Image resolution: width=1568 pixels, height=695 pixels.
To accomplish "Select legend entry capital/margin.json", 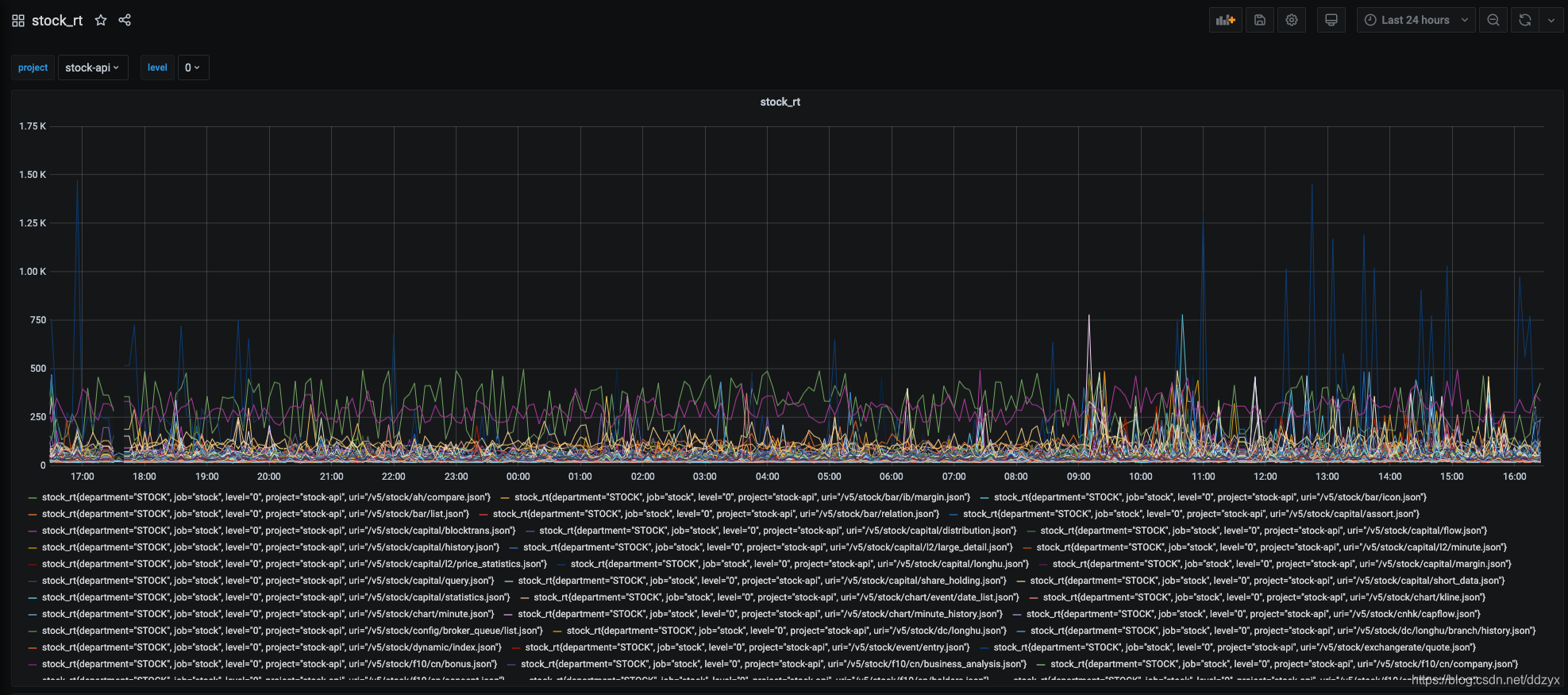I will (x=1282, y=564).
